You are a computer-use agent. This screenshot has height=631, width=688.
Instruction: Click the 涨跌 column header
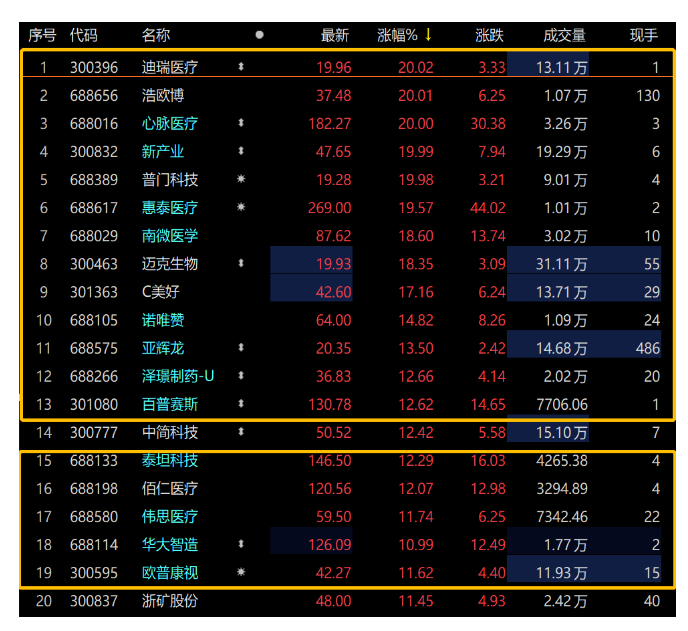coord(489,35)
